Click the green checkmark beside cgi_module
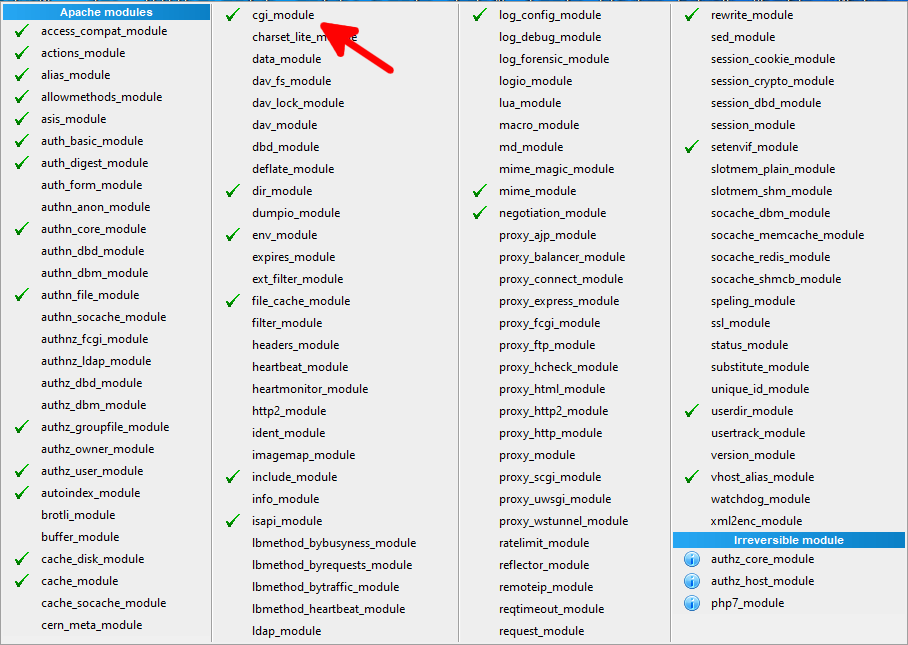This screenshot has width=908, height=645. point(232,15)
